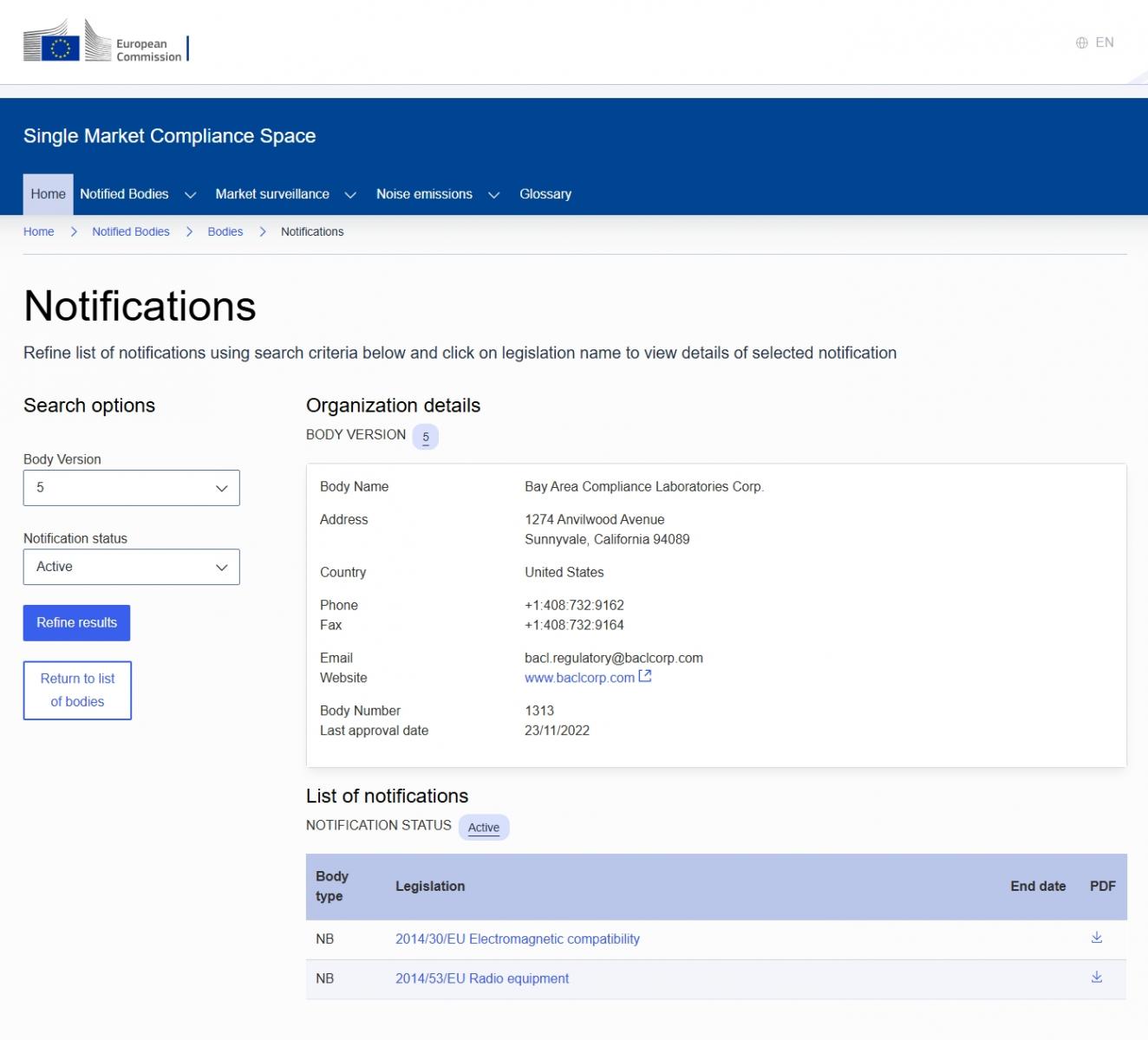Image resolution: width=1148 pixels, height=1040 pixels.
Task: Click the Active notification status badge
Action: point(483,828)
